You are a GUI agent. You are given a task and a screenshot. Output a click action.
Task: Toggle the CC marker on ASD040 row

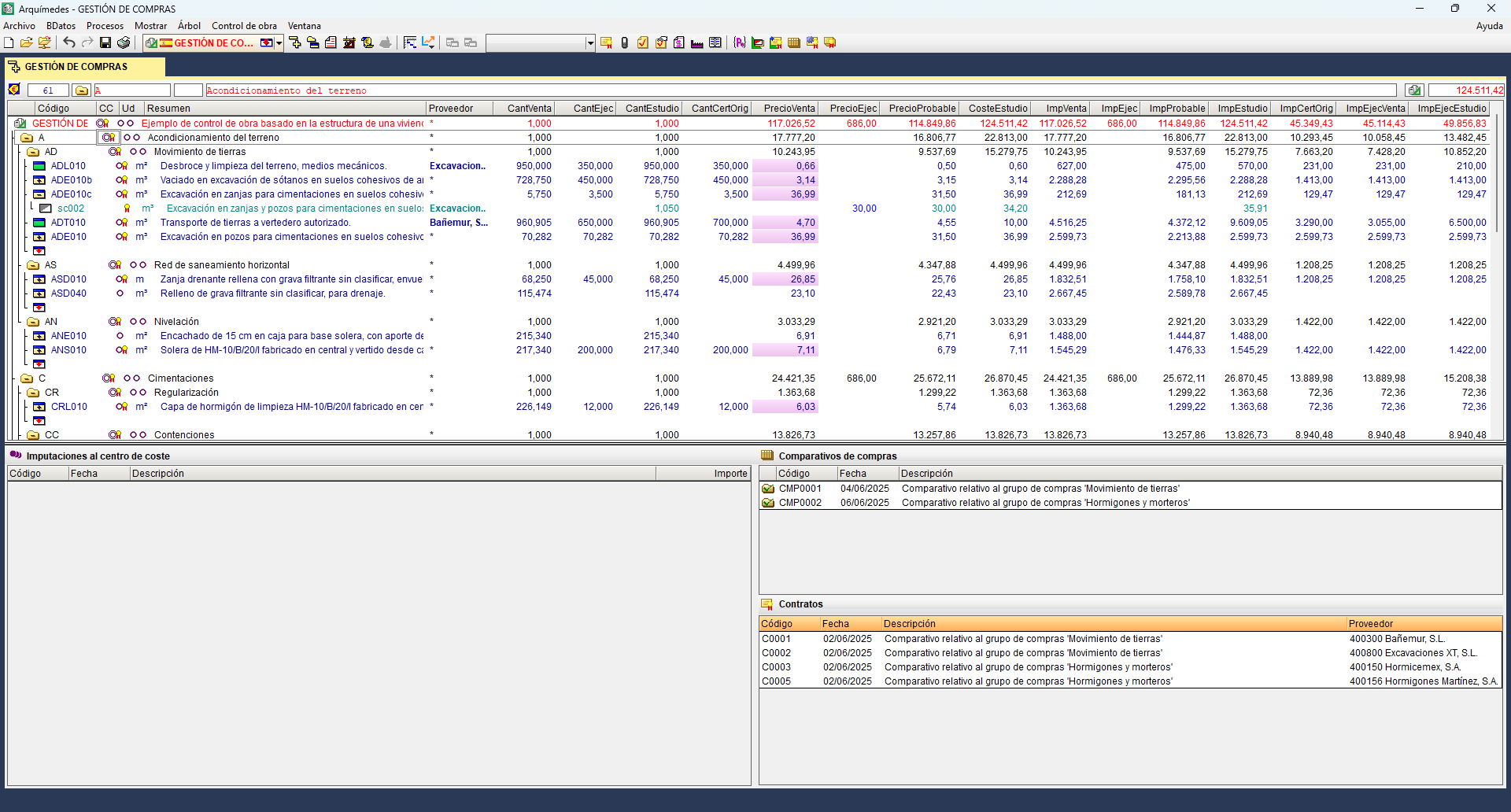coord(120,293)
